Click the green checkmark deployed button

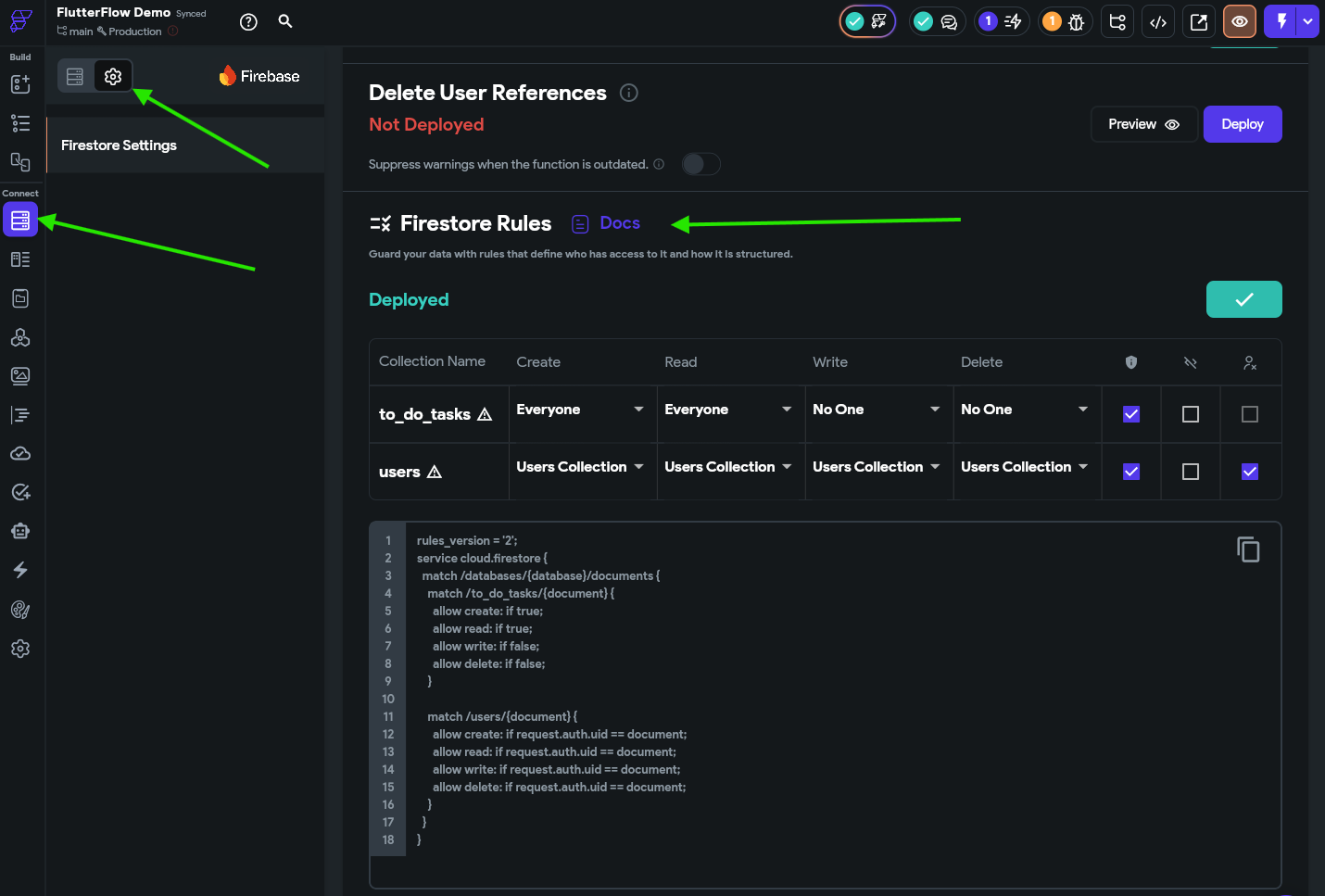[x=1244, y=299]
